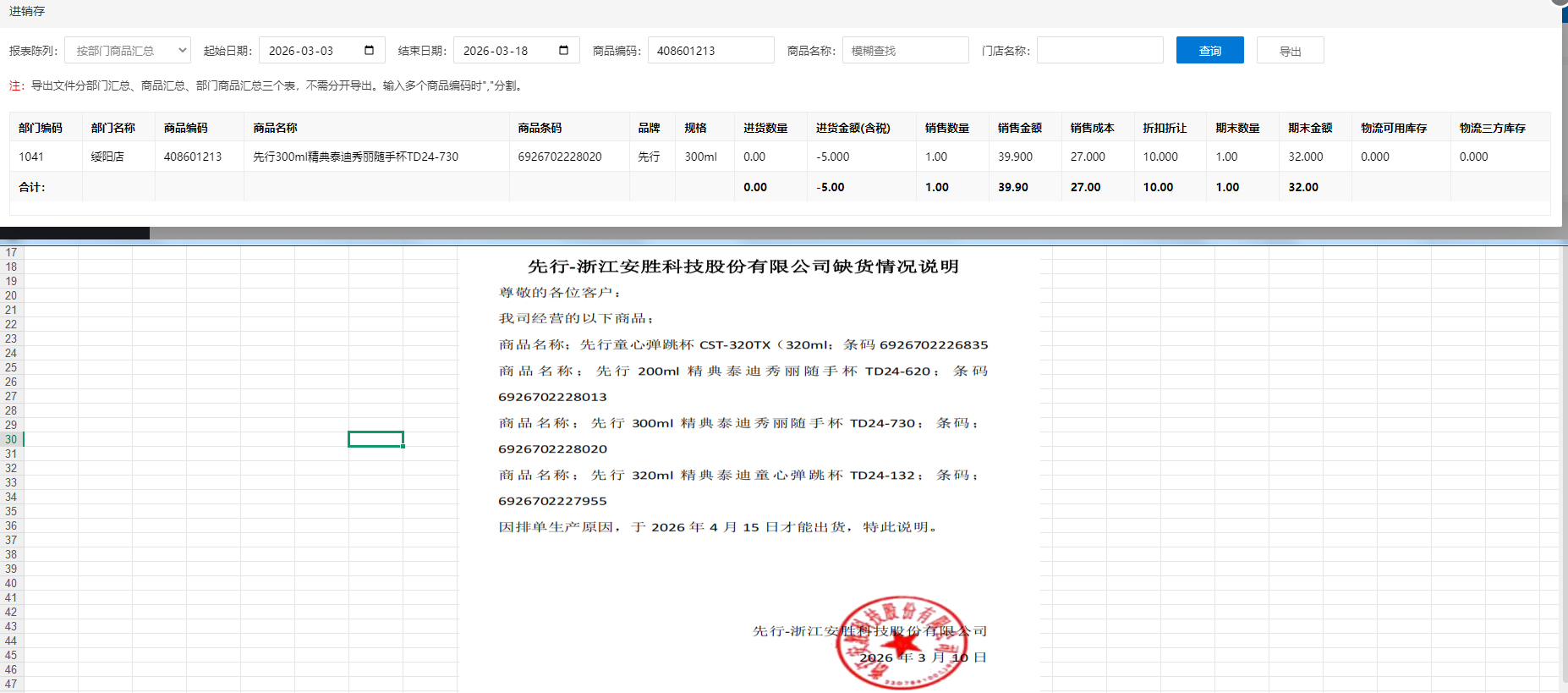Click barcode cell 6926702228020 in table

click(x=560, y=157)
